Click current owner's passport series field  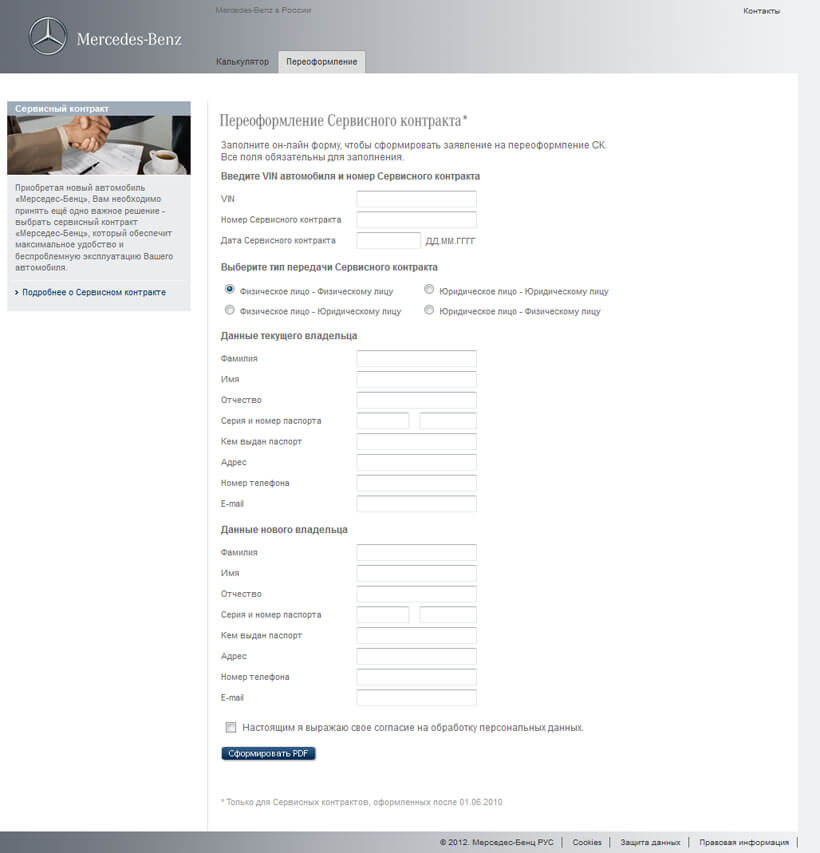coord(383,421)
